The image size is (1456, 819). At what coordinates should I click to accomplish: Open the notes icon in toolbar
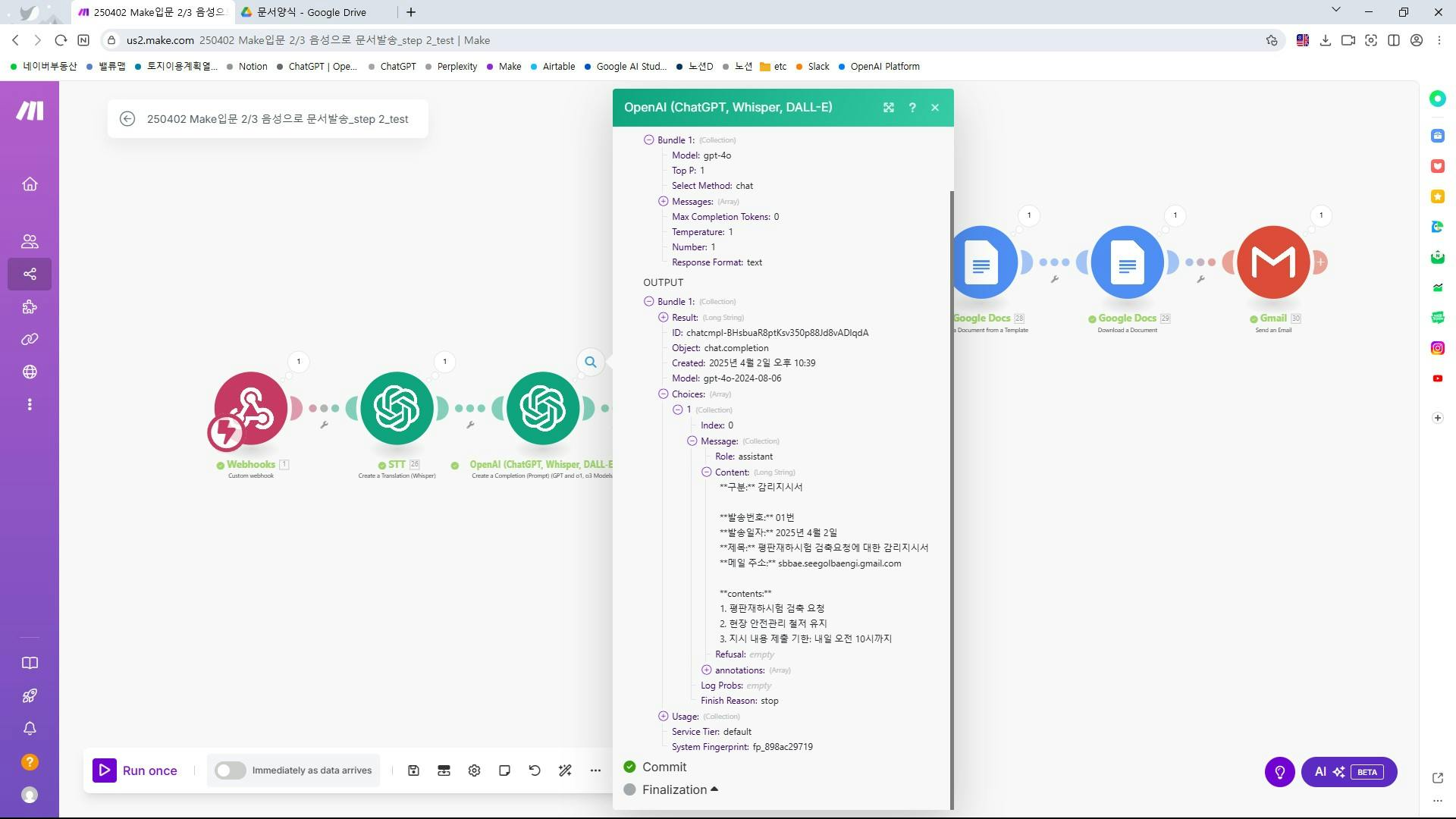point(504,770)
